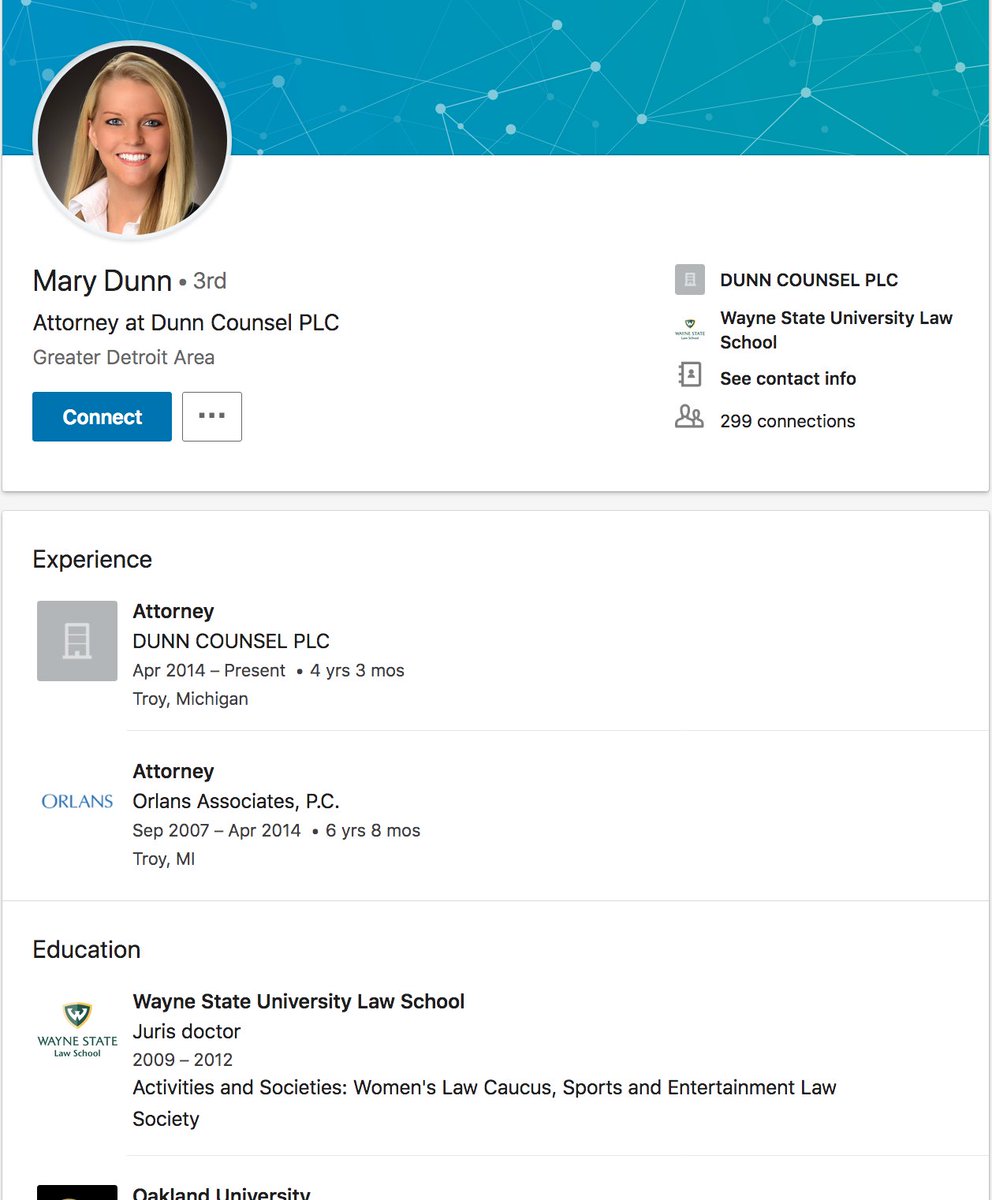Click the people icon beside 299 connections
Viewport: 992px width, 1200px height.
point(689,419)
